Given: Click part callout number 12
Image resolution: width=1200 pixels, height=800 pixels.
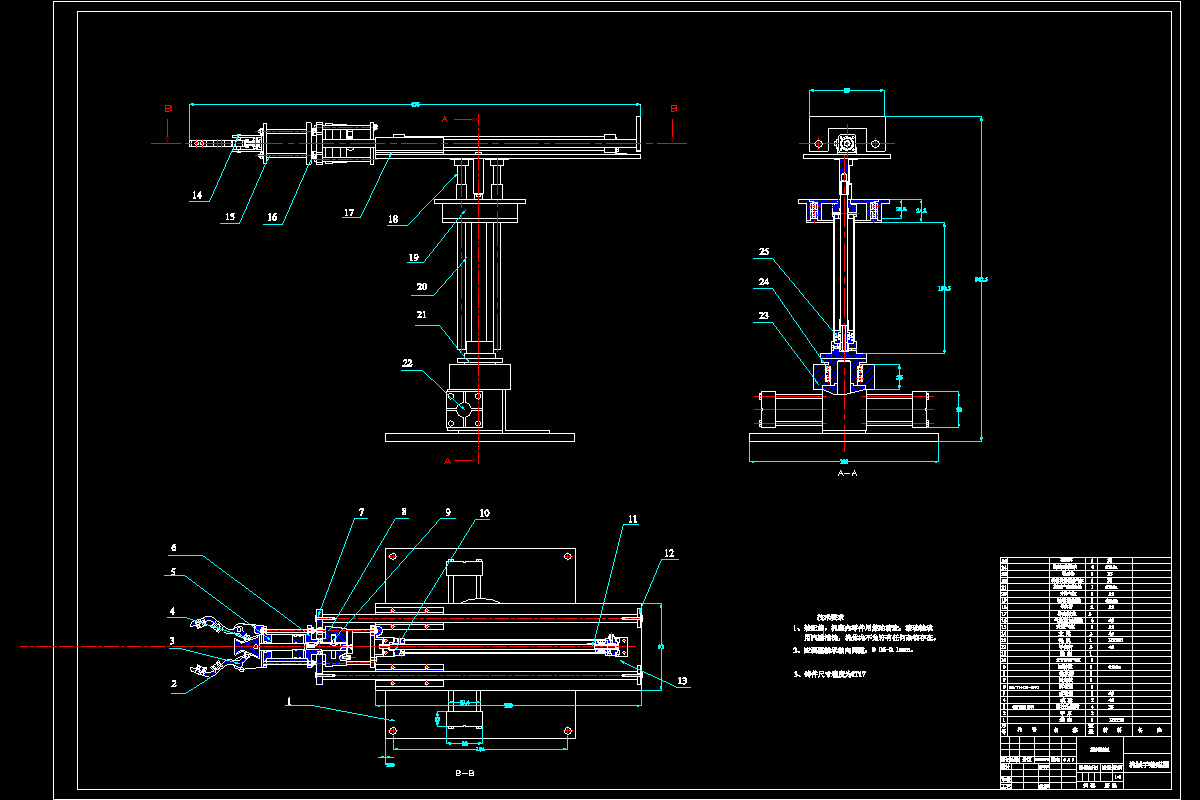Looking at the screenshot, I should [669, 552].
